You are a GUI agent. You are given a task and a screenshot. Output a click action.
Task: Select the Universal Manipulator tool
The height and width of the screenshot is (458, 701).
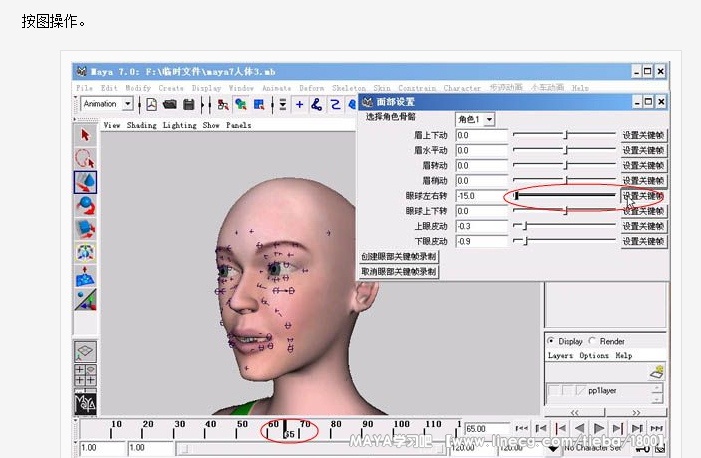[x=85, y=252]
